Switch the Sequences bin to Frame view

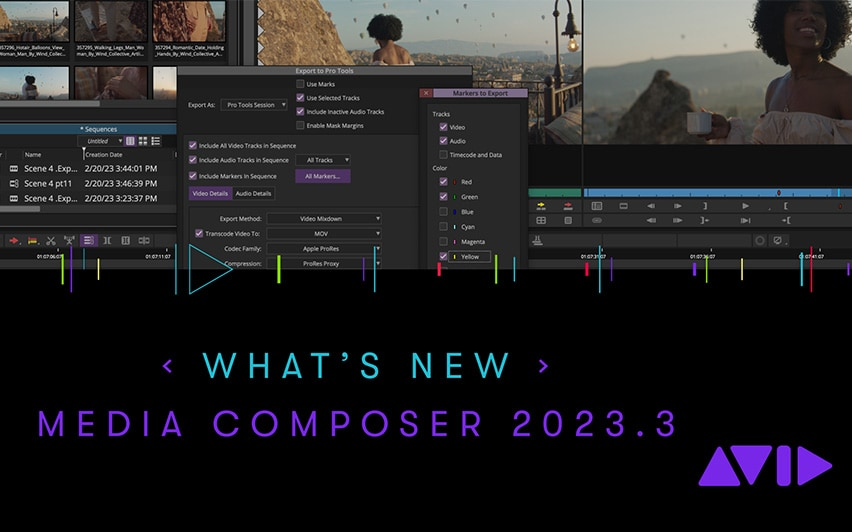pos(143,141)
